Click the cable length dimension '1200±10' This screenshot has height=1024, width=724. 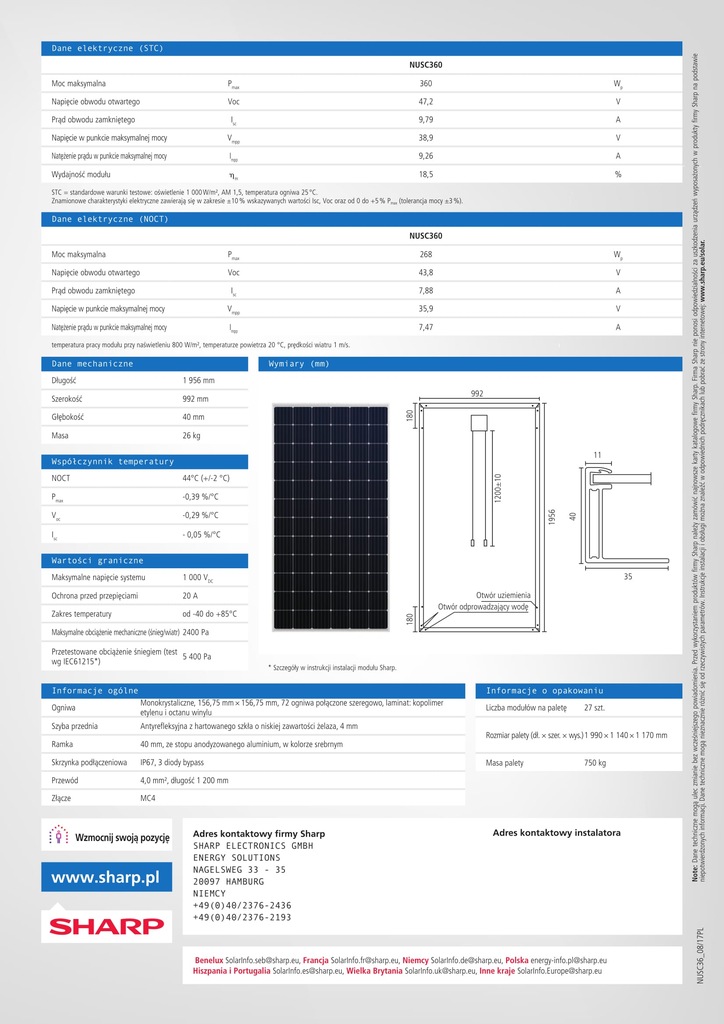(498, 487)
